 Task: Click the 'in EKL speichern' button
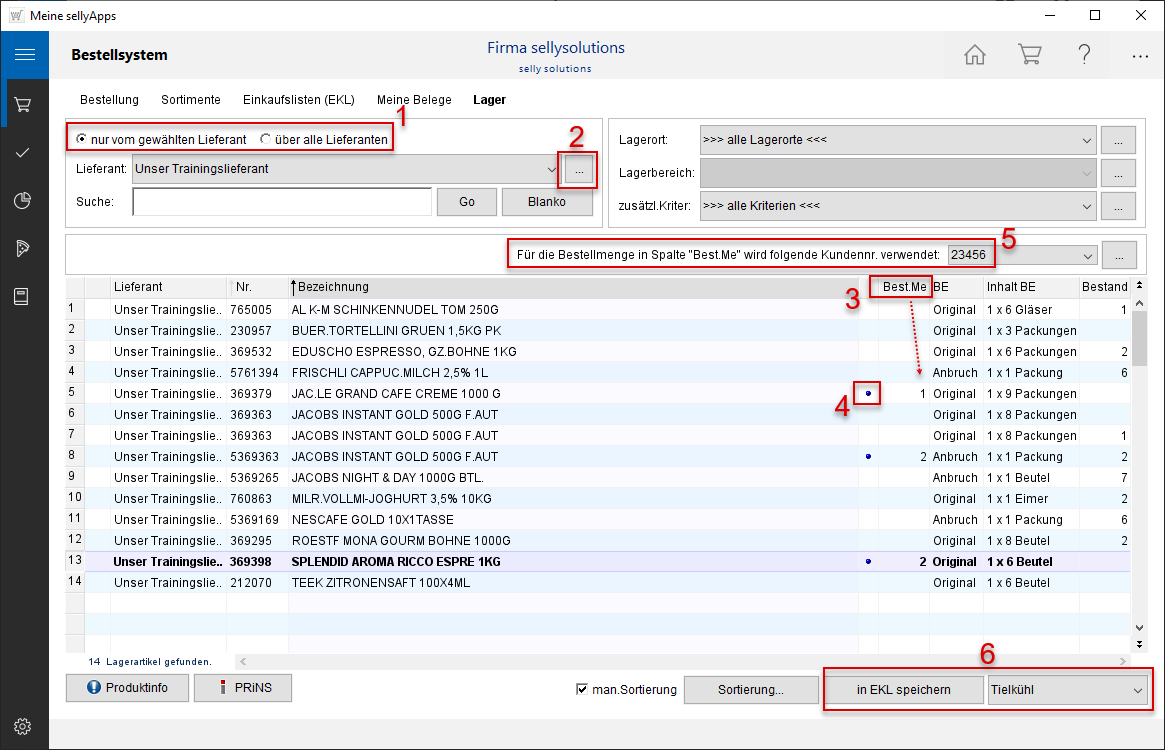(903, 690)
